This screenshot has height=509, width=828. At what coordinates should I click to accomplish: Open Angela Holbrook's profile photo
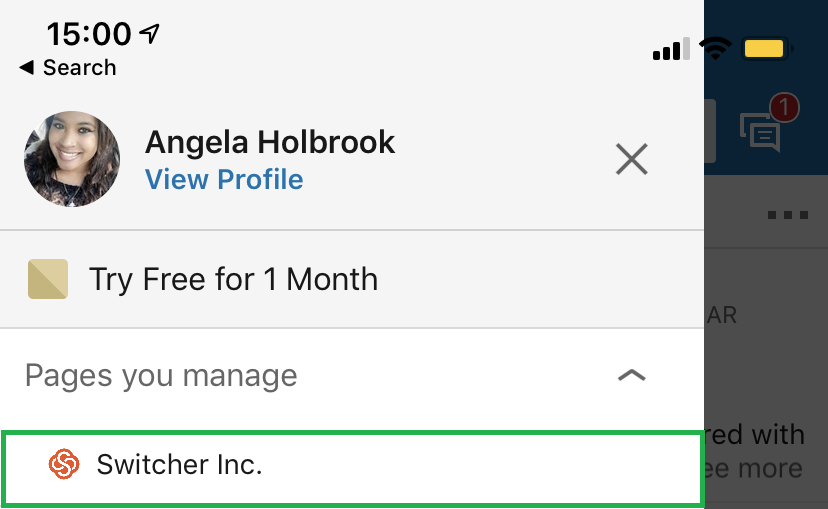click(x=72, y=159)
